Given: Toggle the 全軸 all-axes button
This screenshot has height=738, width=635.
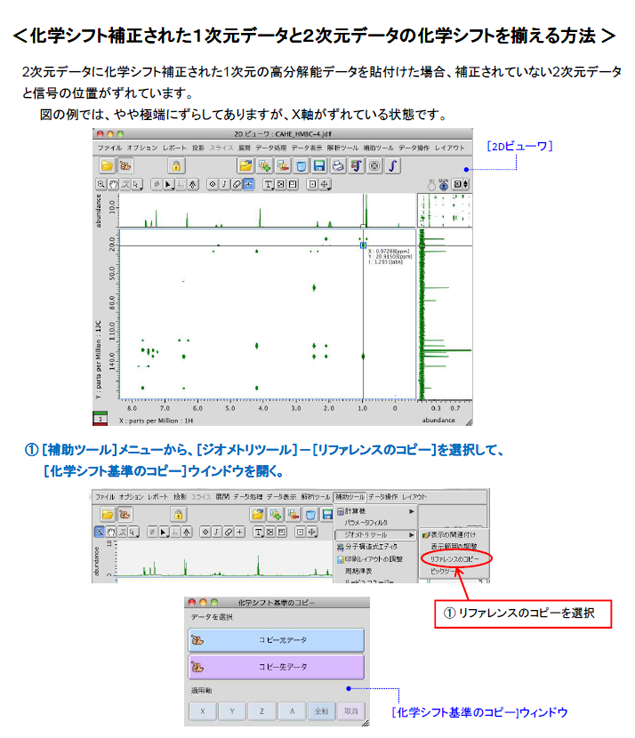Looking at the screenshot, I should click(322, 711).
